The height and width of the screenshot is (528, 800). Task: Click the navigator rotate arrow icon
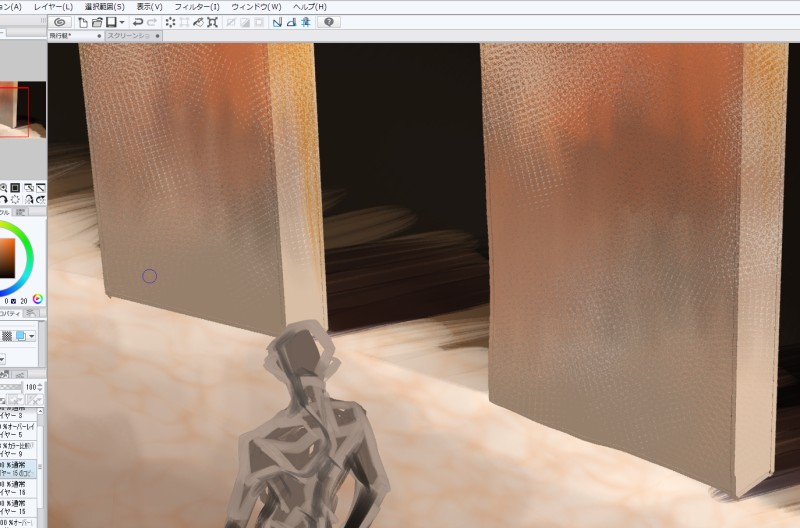(x=3, y=199)
